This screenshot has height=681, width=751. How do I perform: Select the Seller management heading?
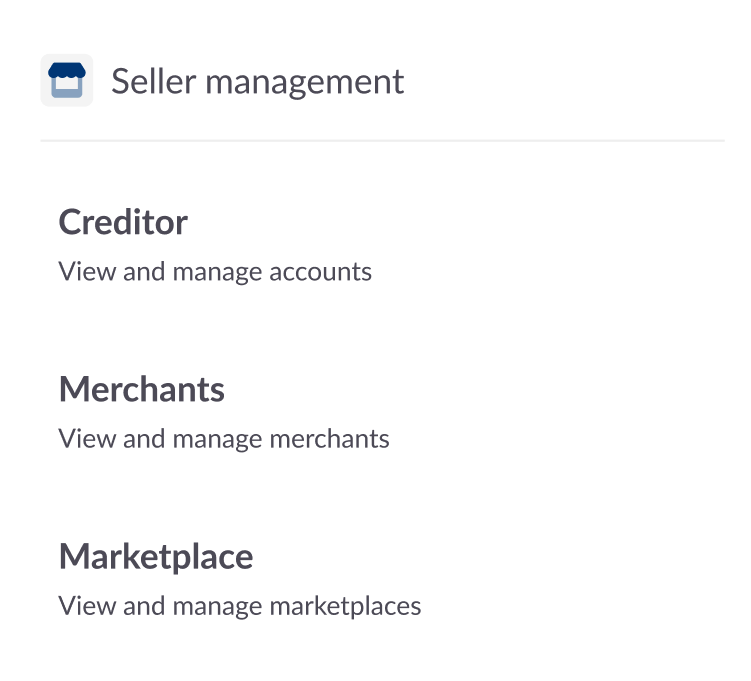[258, 81]
